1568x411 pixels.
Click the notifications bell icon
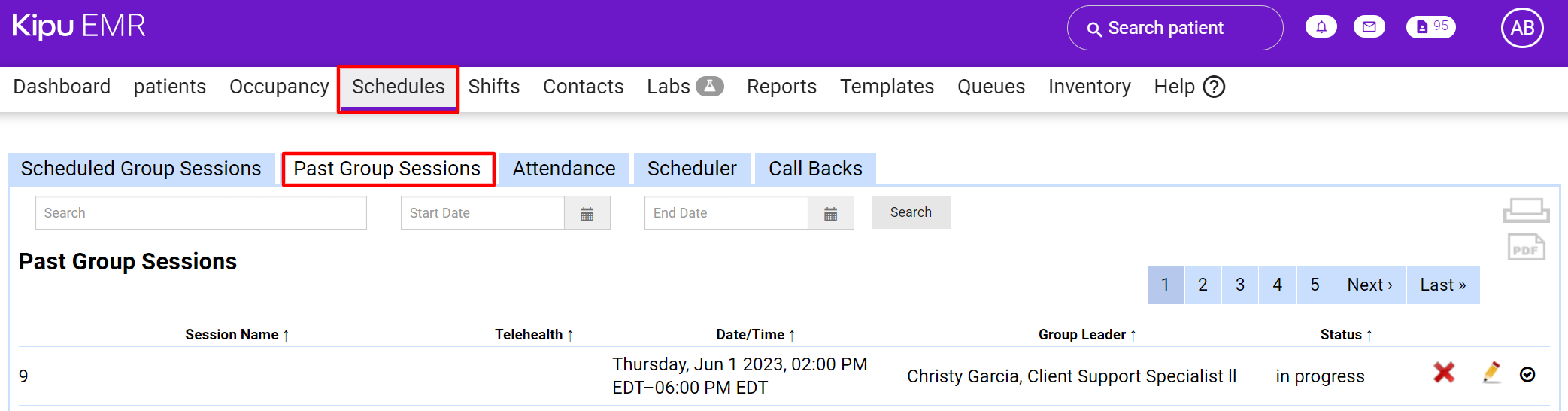pyautogui.click(x=1321, y=27)
